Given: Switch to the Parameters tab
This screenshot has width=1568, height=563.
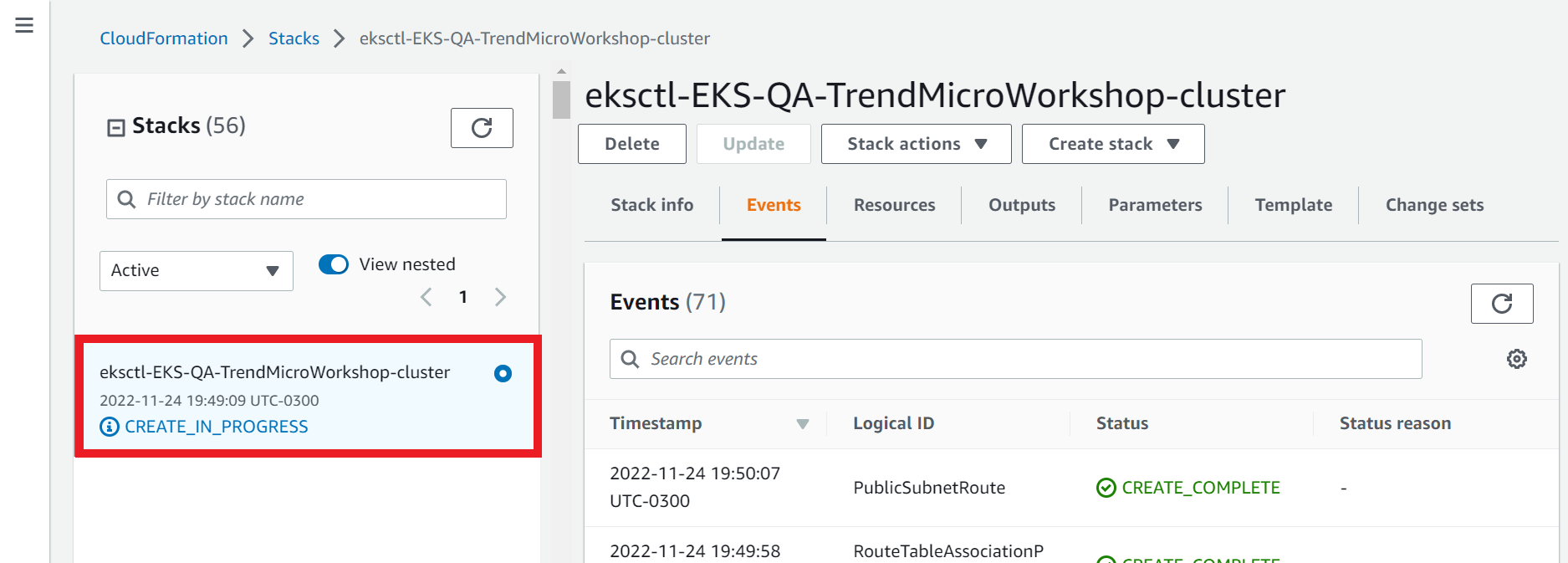Looking at the screenshot, I should [x=1156, y=205].
